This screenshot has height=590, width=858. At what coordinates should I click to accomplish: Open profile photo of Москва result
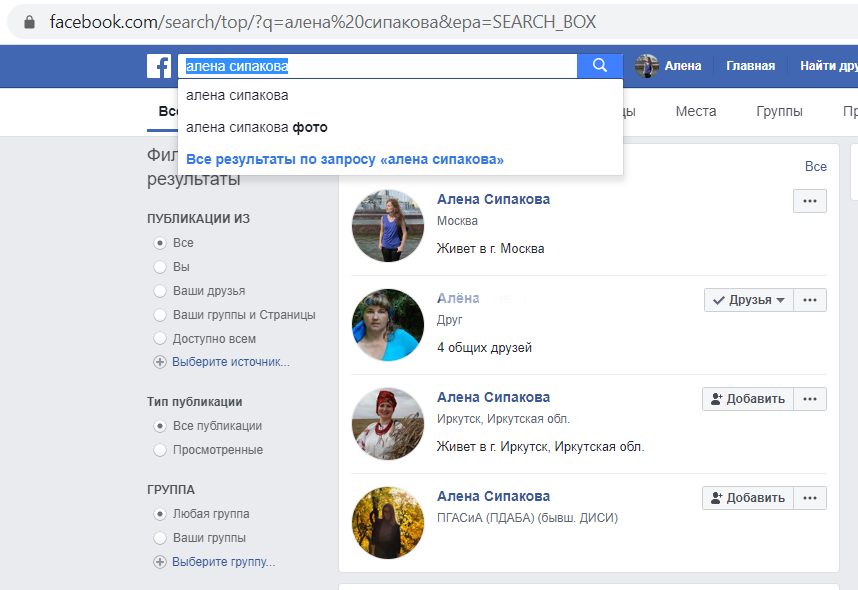(x=388, y=225)
